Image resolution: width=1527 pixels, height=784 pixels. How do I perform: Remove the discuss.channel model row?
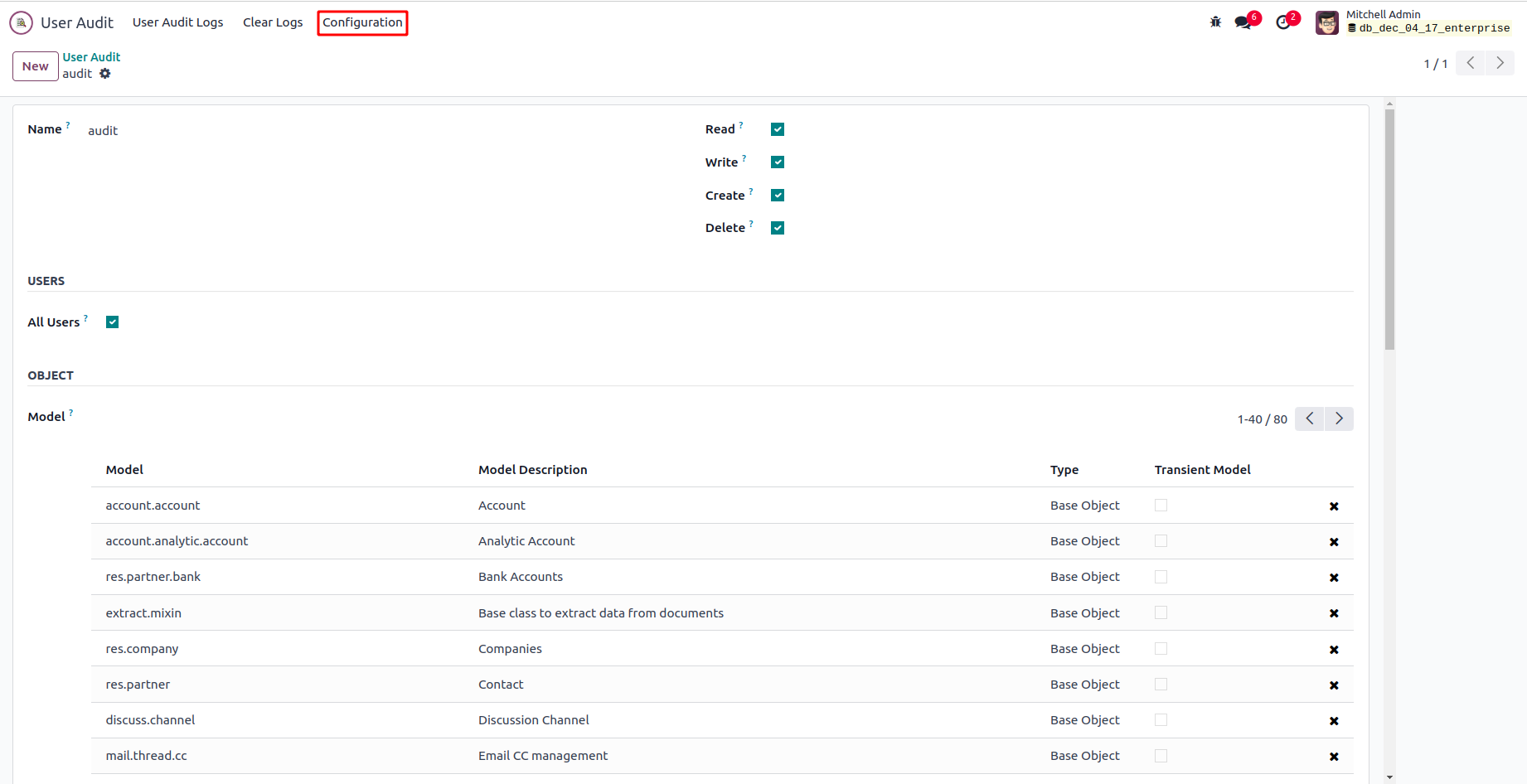point(1334,721)
